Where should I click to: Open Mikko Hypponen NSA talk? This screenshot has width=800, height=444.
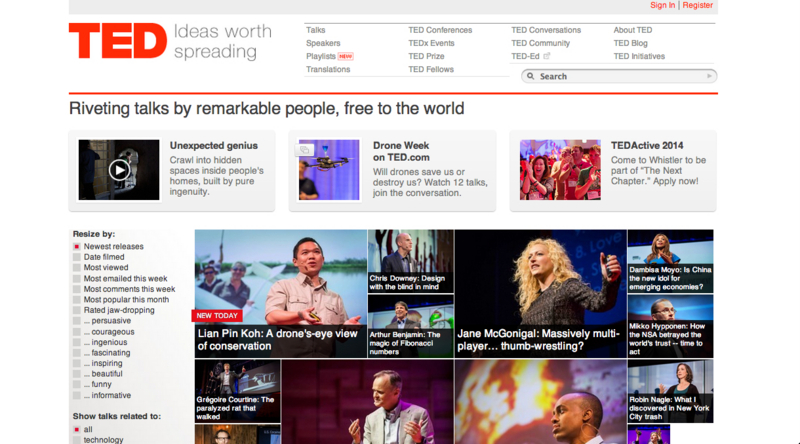[670, 326]
